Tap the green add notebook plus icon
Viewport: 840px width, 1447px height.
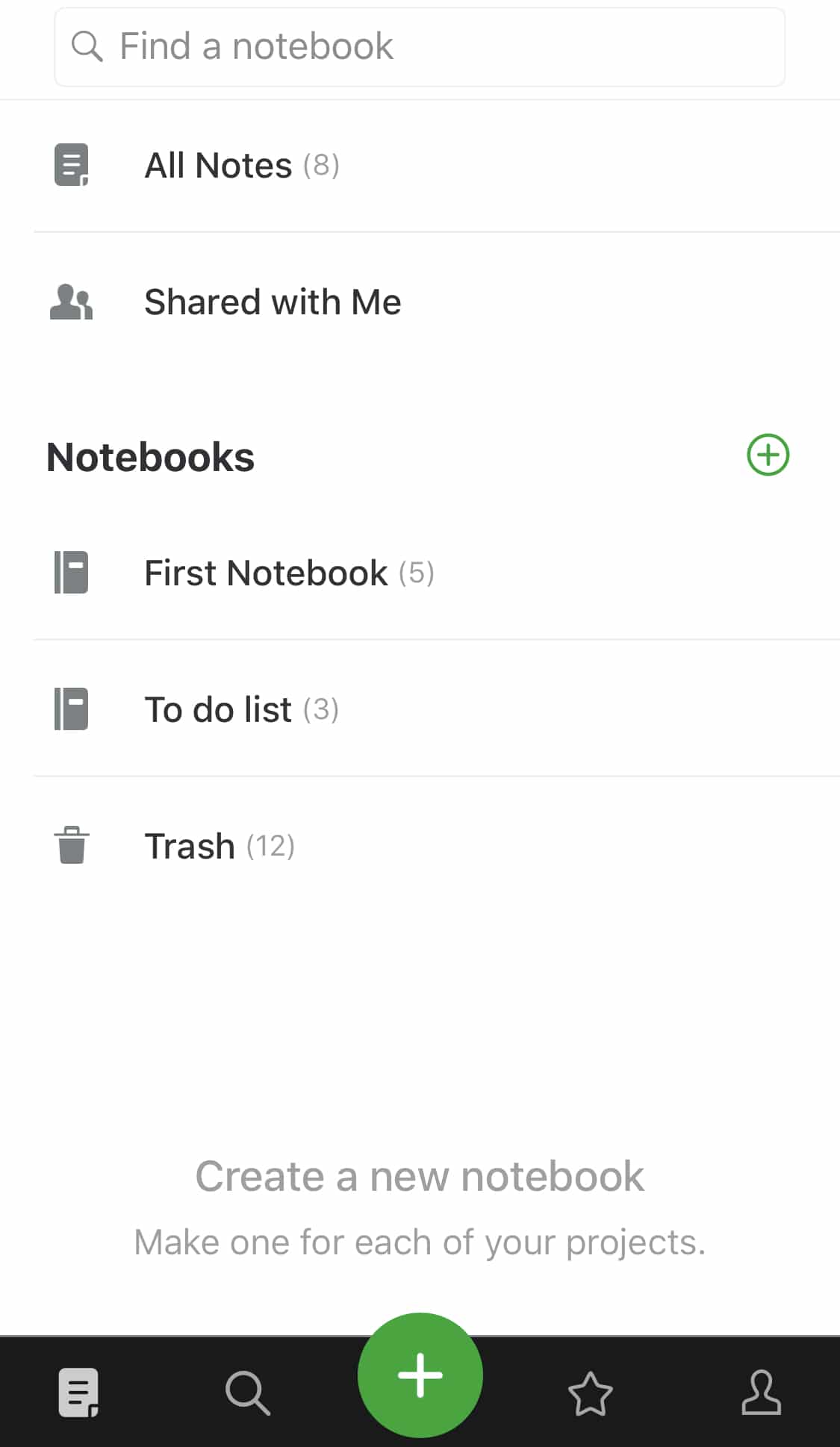[768, 455]
